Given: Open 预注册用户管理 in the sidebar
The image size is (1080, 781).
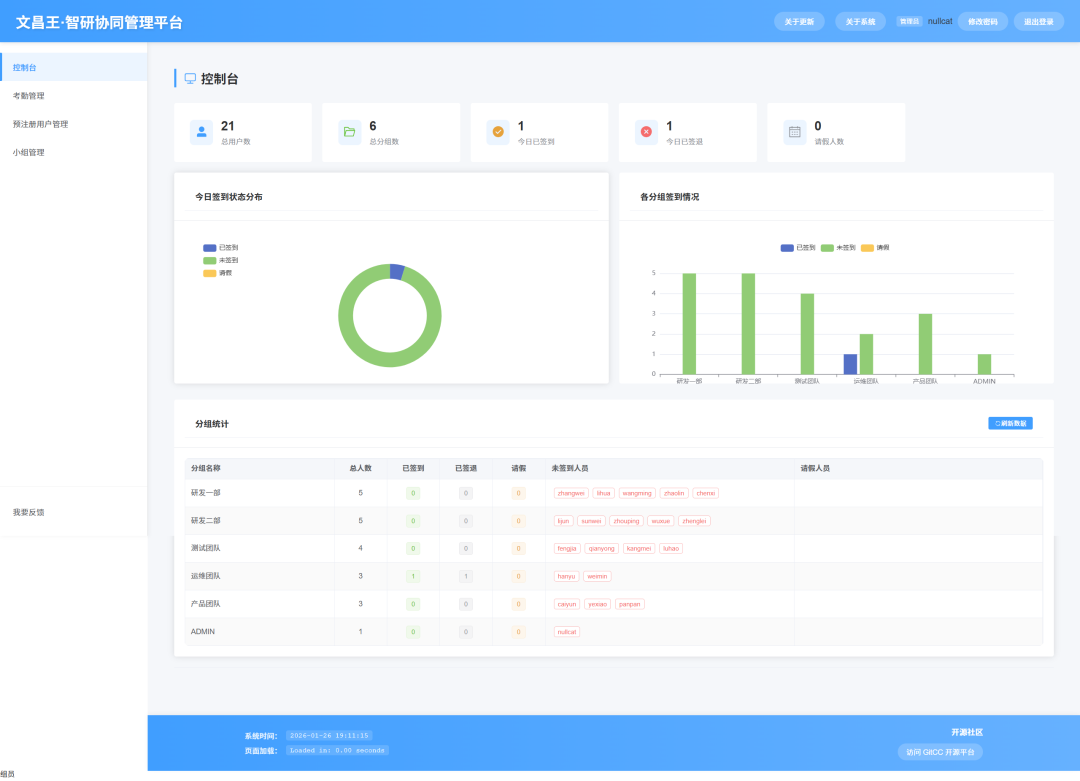Looking at the screenshot, I should (74, 124).
